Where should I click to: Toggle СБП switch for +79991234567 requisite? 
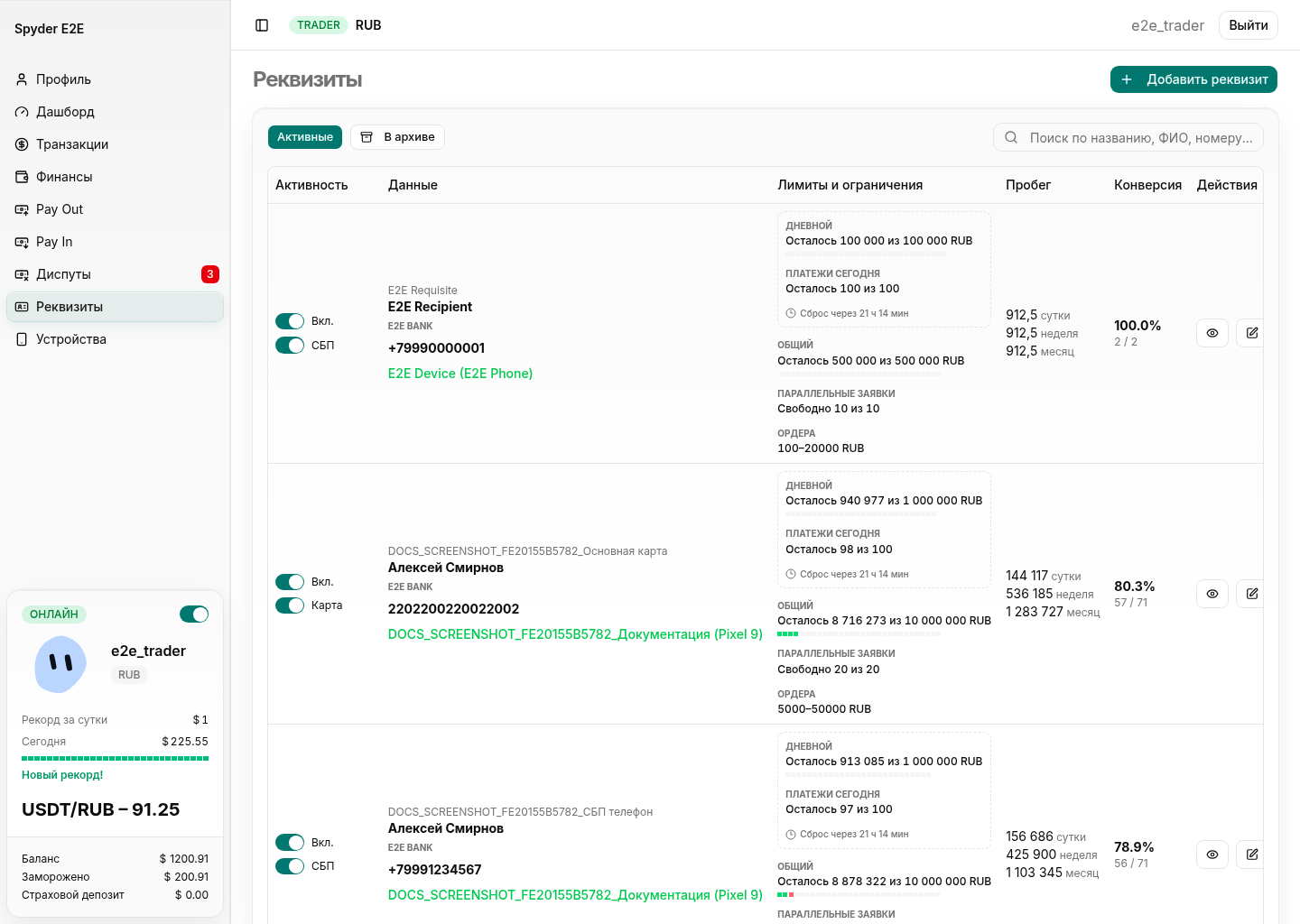(290, 866)
